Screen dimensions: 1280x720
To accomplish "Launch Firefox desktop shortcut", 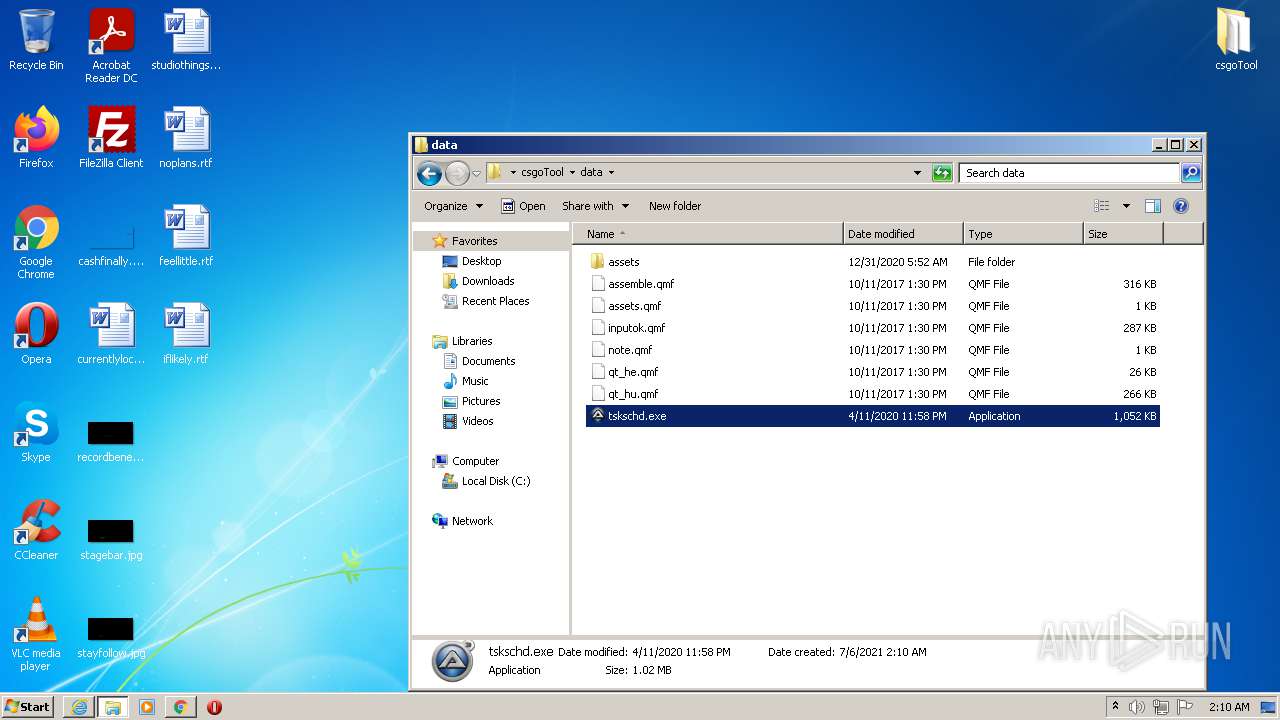I will coord(36,138).
